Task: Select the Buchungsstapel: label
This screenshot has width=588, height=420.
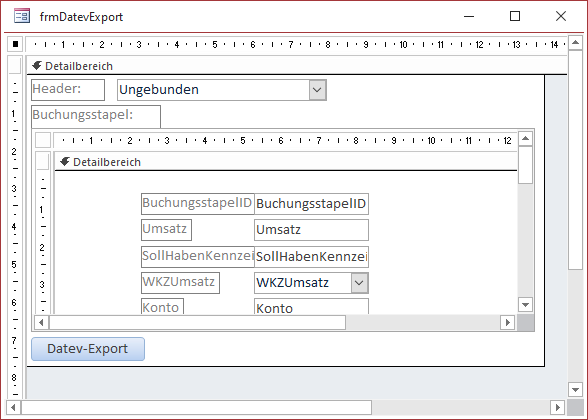Action: [96, 117]
